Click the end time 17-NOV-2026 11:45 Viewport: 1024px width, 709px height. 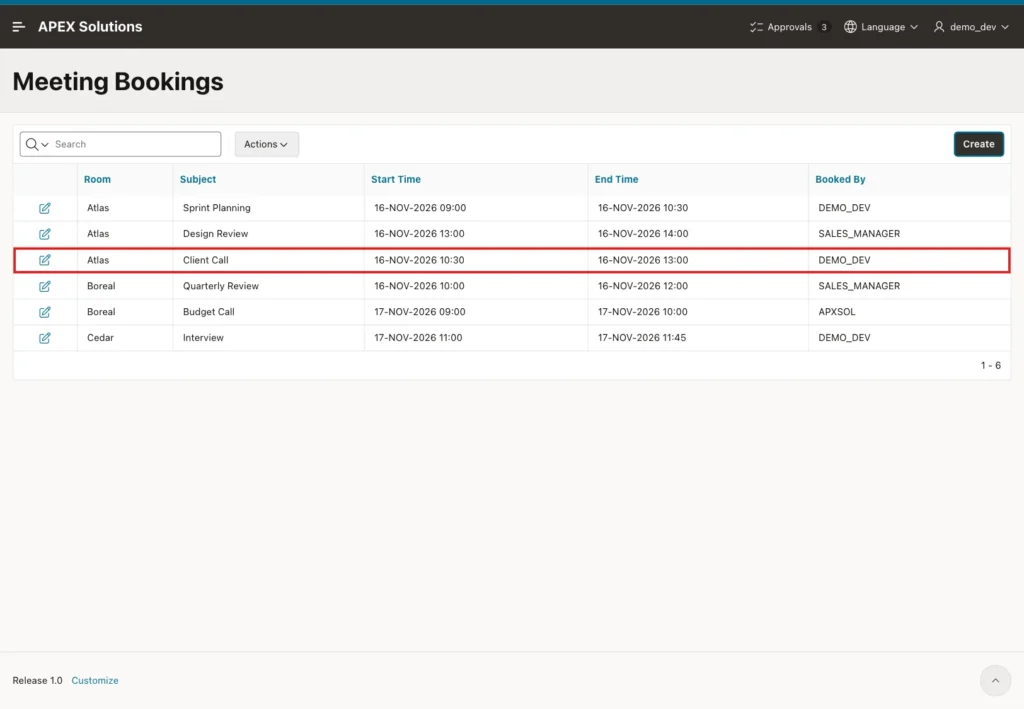pyautogui.click(x=642, y=338)
